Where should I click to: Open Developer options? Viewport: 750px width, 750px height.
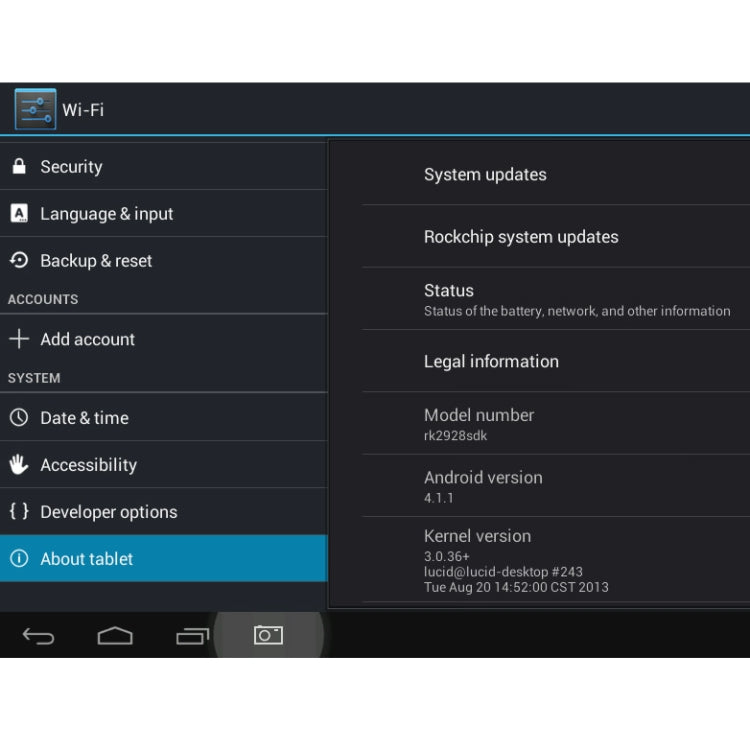pos(164,511)
